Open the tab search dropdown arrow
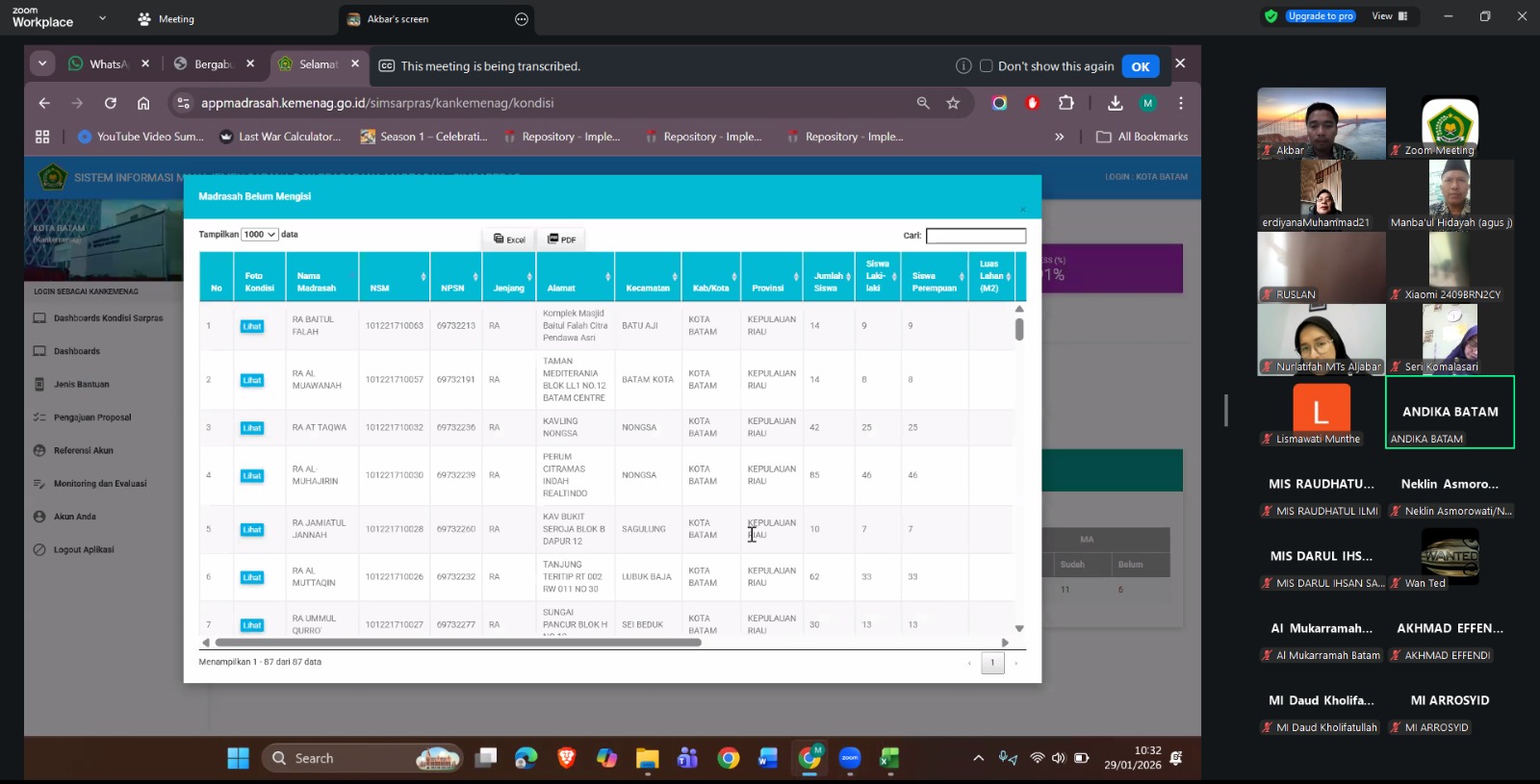Viewport: 1540px width, 784px height. coord(42,63)
